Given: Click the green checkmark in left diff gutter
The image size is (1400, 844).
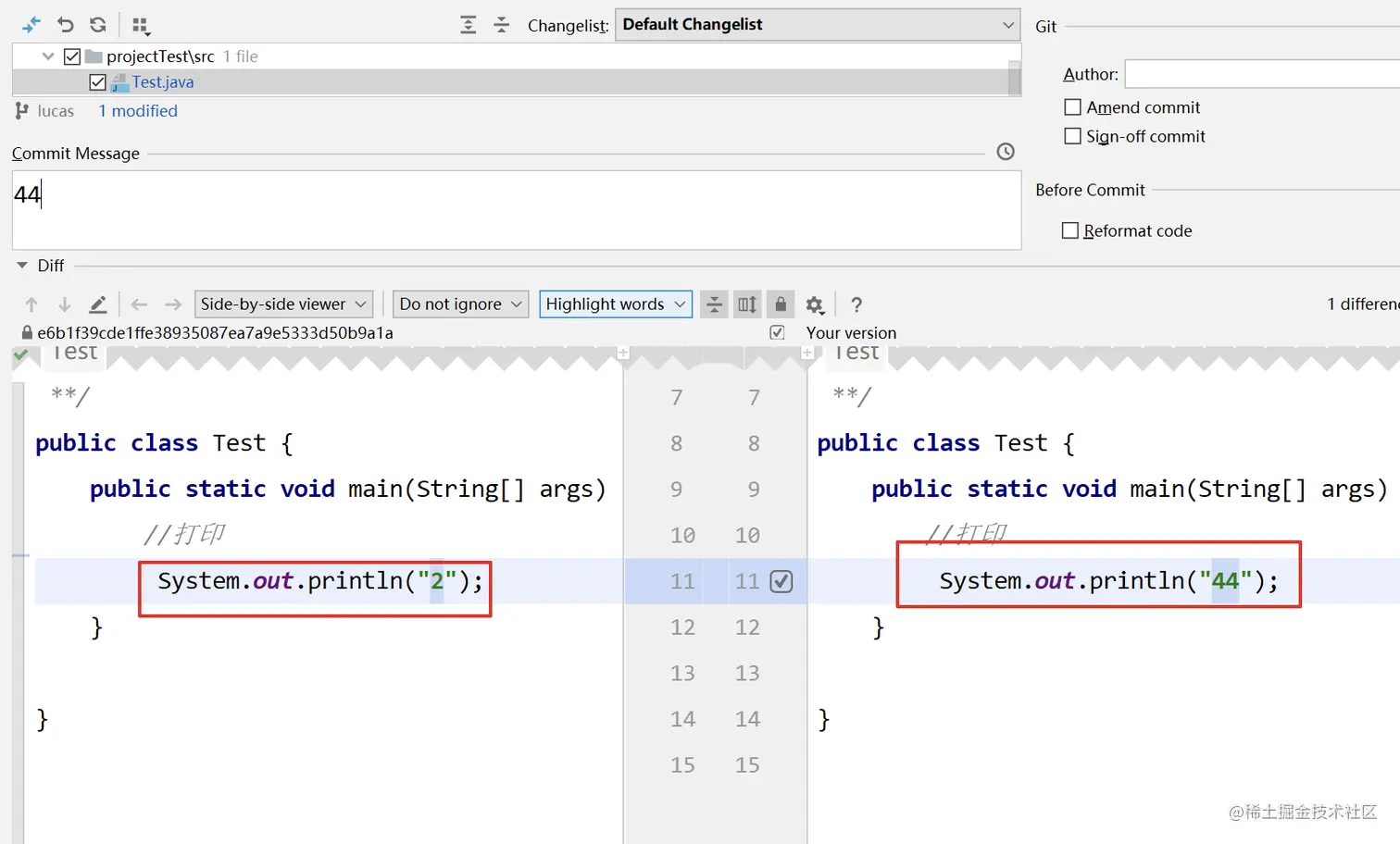Looking at the screenshot, I should pos(20,354).
